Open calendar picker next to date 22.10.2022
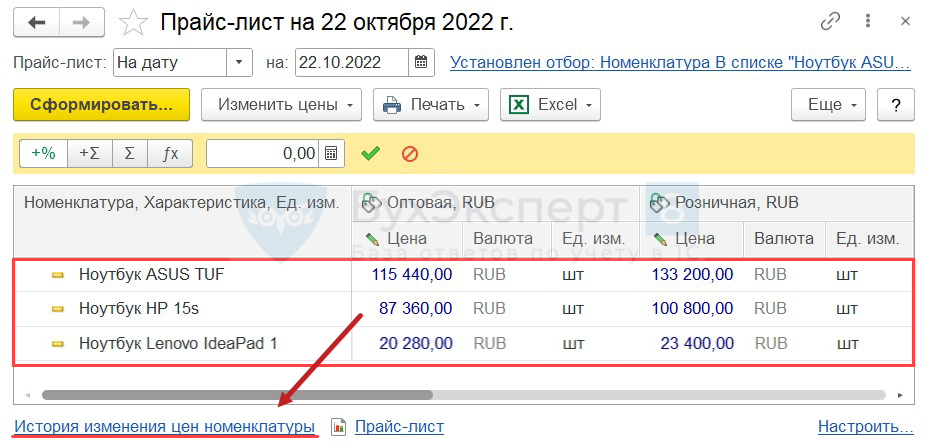 [x=421, y=62]
